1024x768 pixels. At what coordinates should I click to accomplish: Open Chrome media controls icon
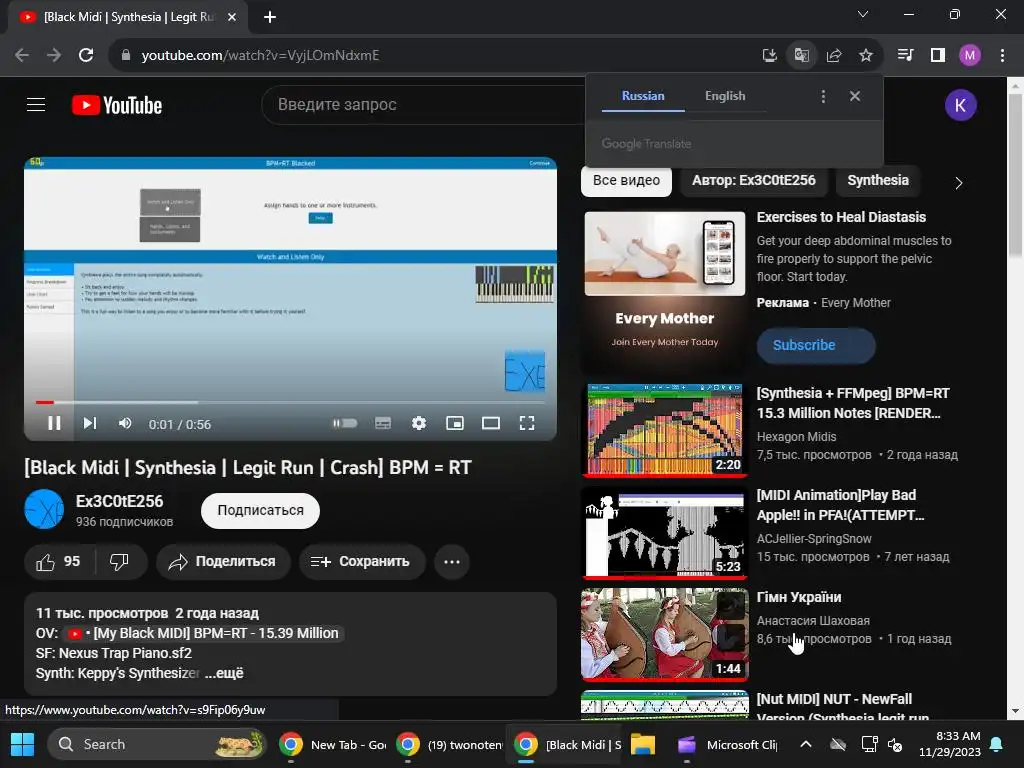[905, 56]
